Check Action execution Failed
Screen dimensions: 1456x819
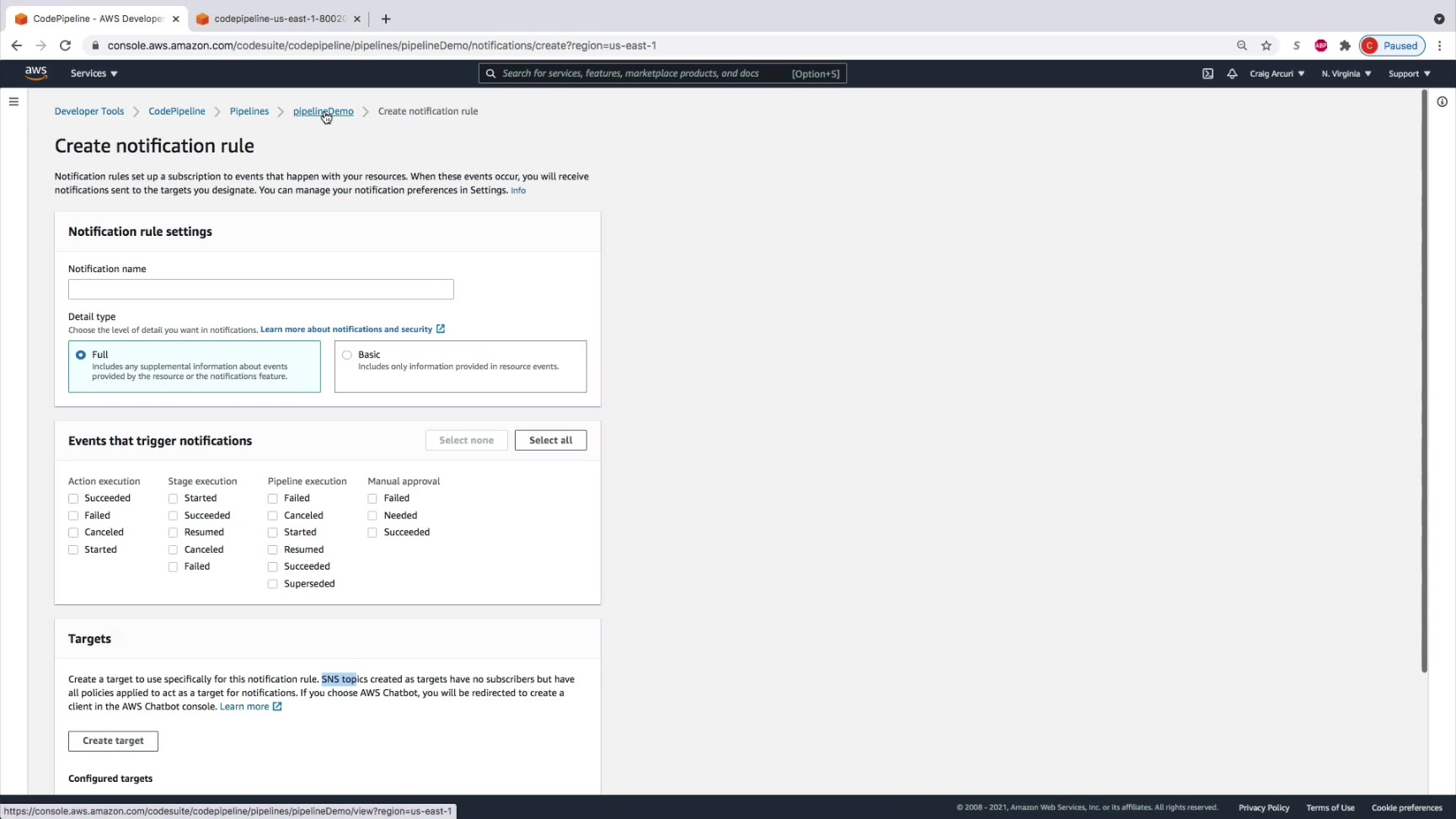[73, 516]
